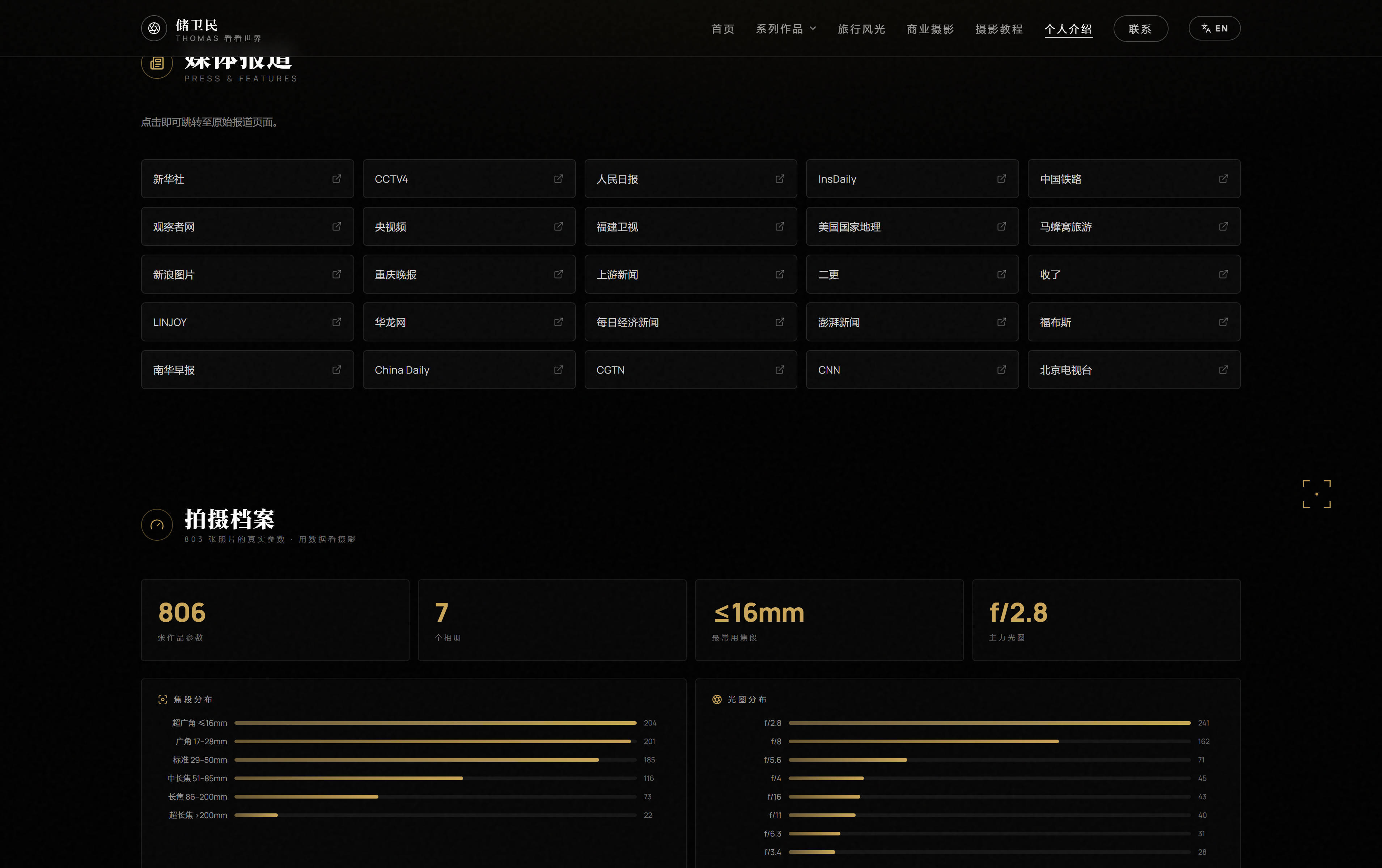Click the focus-frame viewfinder icon at right
This screenshot has width=1382, height=868.
pyautogui.click(x=1317, y=494)
